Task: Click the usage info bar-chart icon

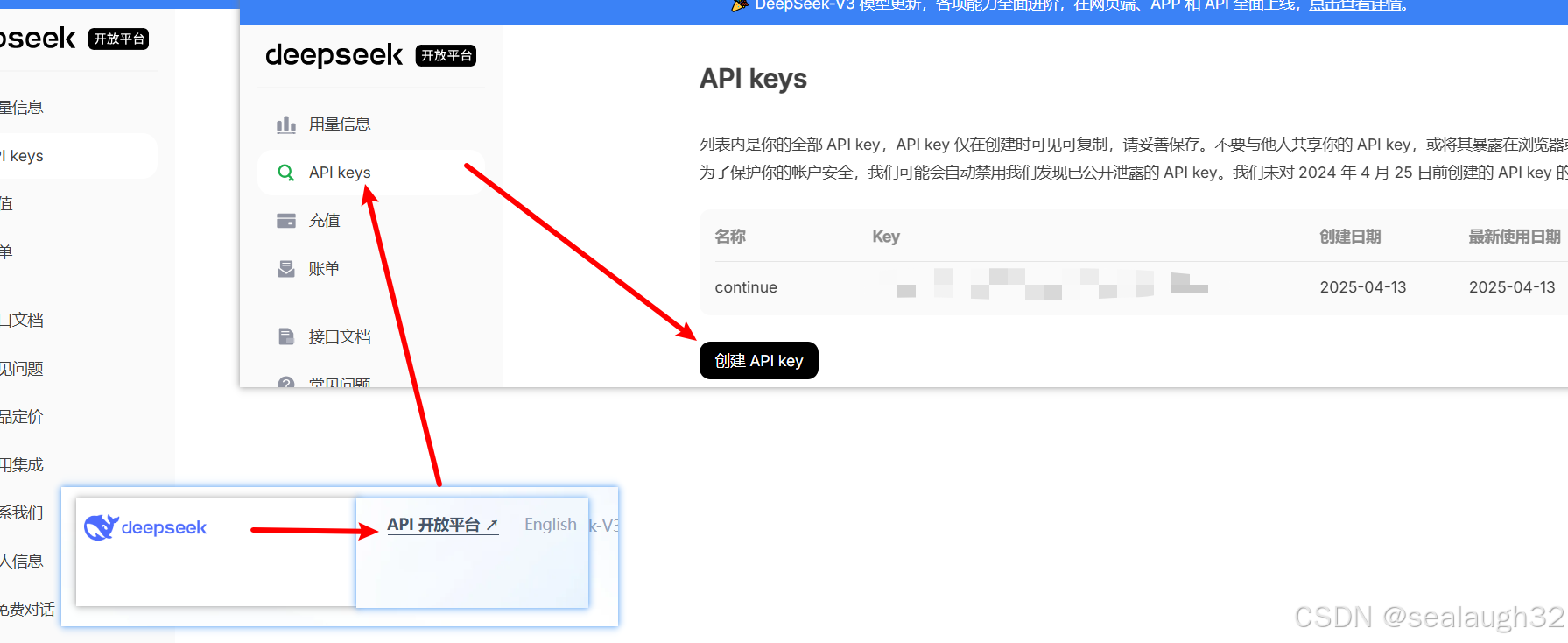Action: coord(286,124)
